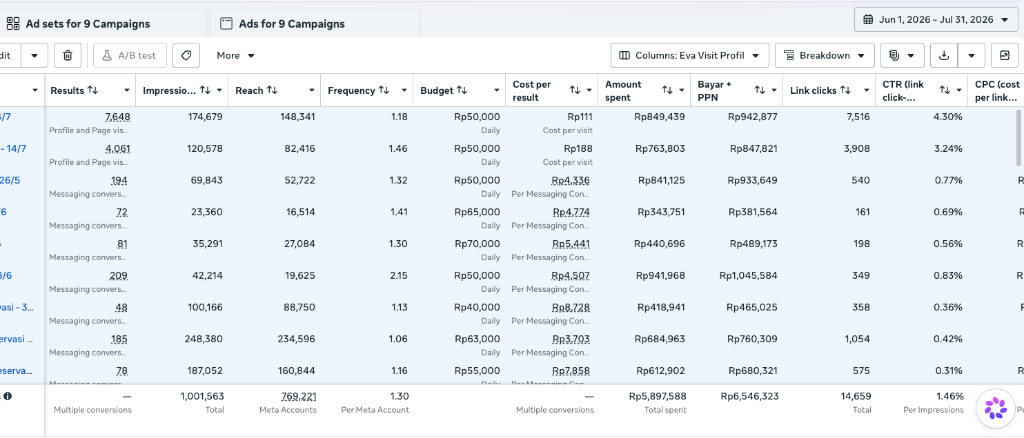The height and width of the screenshot is (438, 1024).
Task: Sort by Budget column
Action: 462,90
